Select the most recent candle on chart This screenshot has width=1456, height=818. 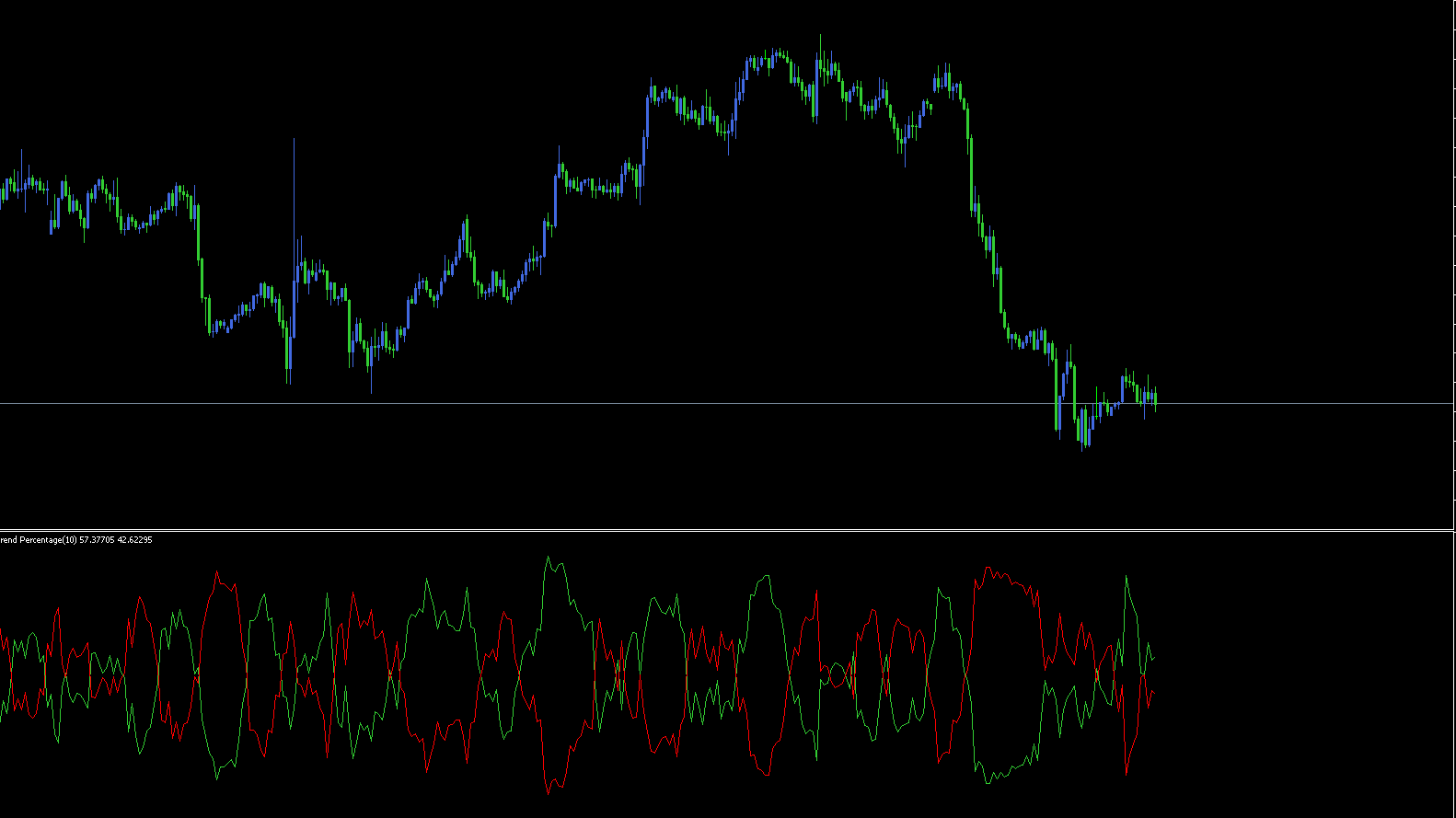pyautogui.click(x=1154, y=397)
